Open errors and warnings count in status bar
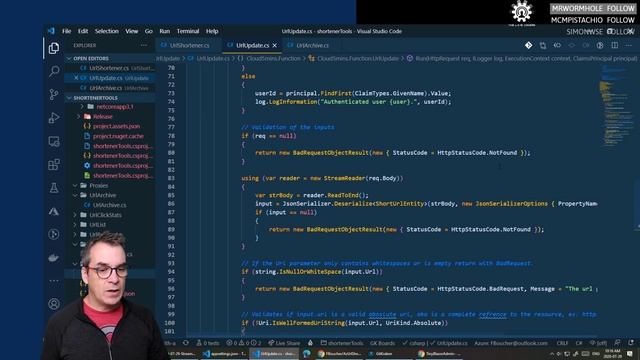 (x=243, y=343)
